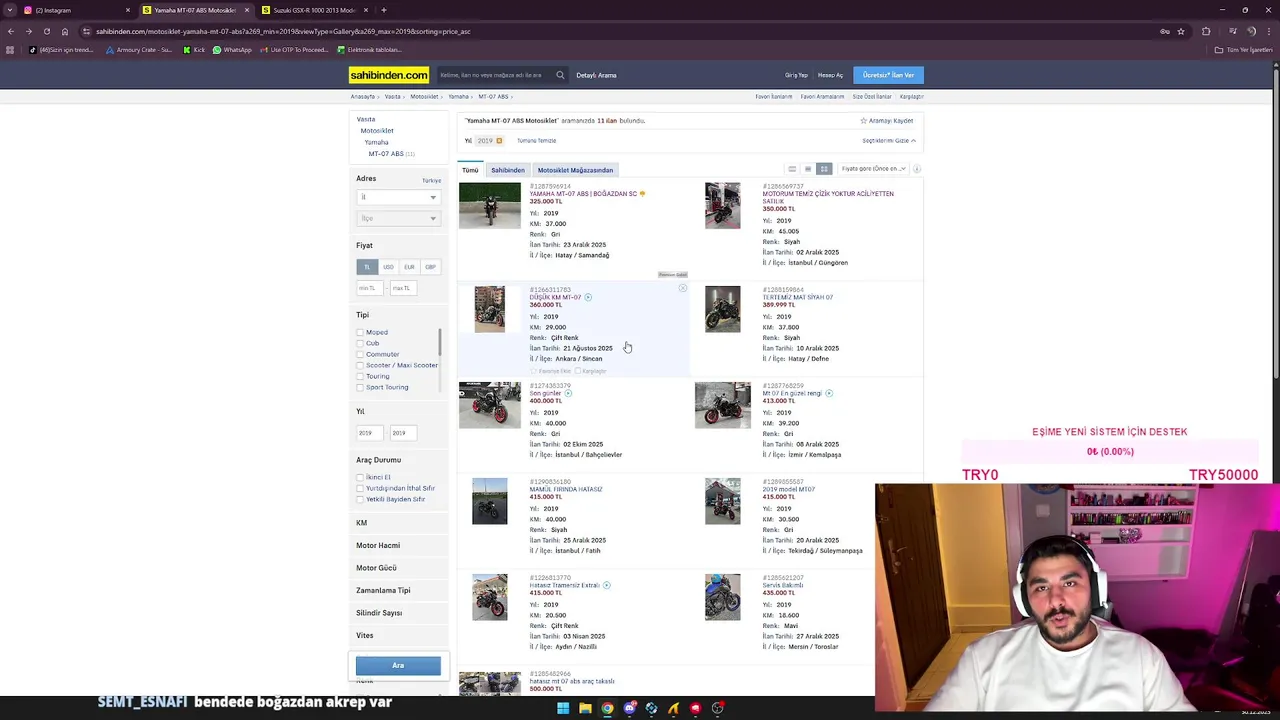Select the Sahibinden results tab

(x=508, y=170)
